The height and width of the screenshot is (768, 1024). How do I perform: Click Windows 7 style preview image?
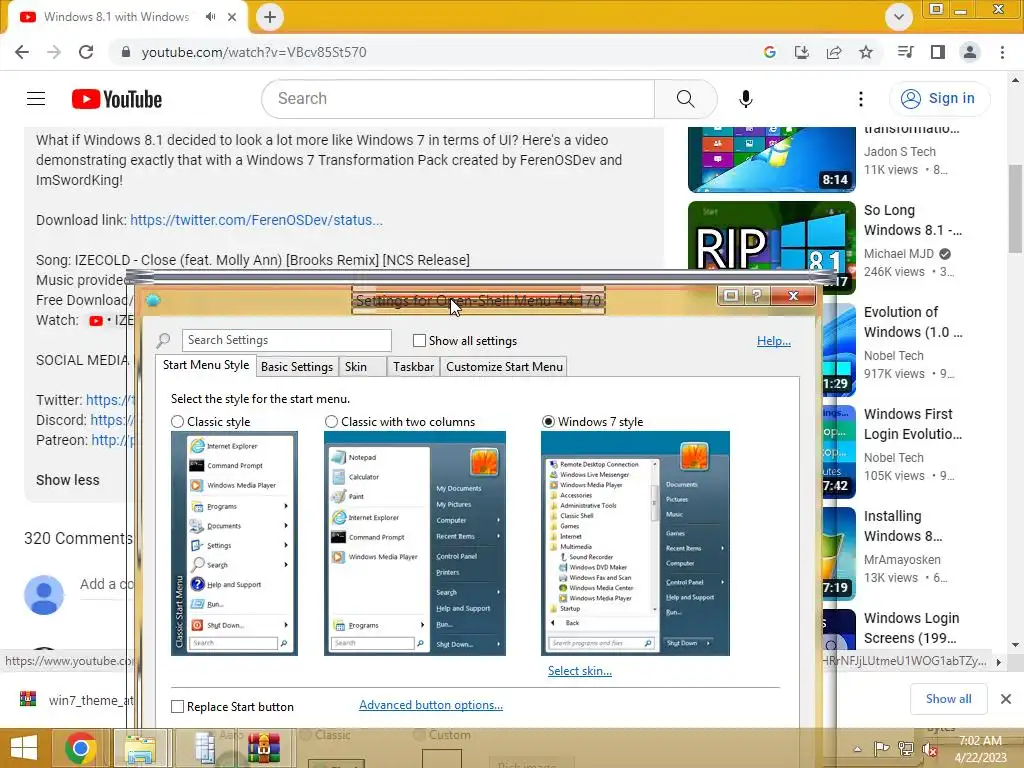635,543
